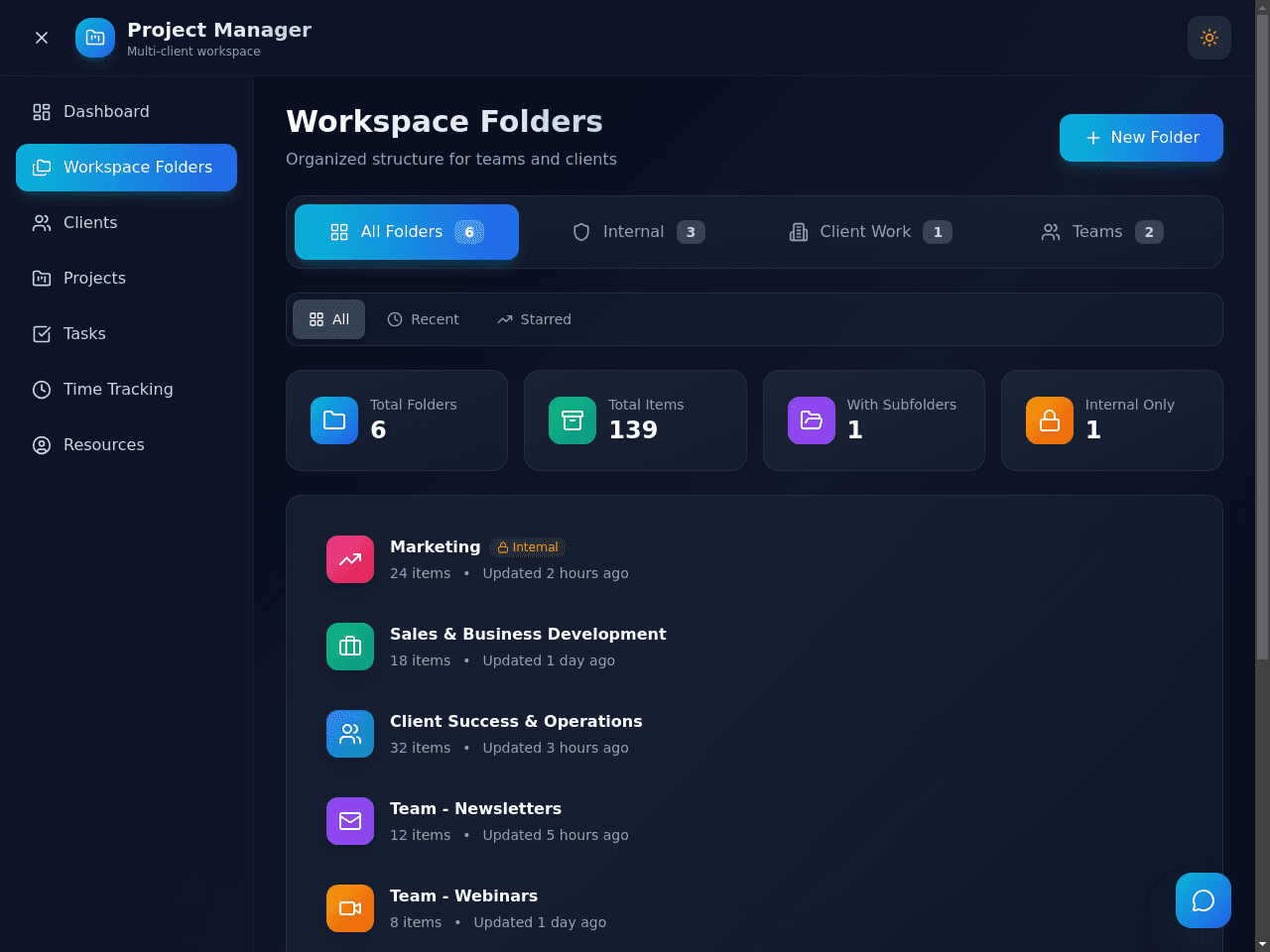Open the Team - Newsletters folder

(x=475, y=808)
